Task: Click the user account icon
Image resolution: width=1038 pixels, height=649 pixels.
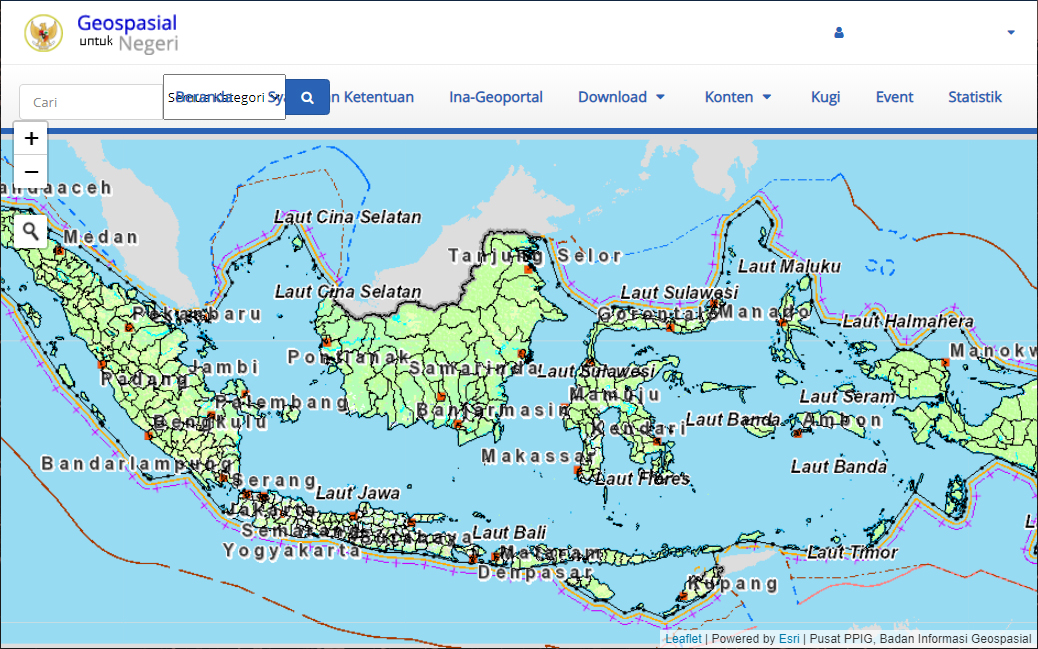Action: click(x=839, y=32)
